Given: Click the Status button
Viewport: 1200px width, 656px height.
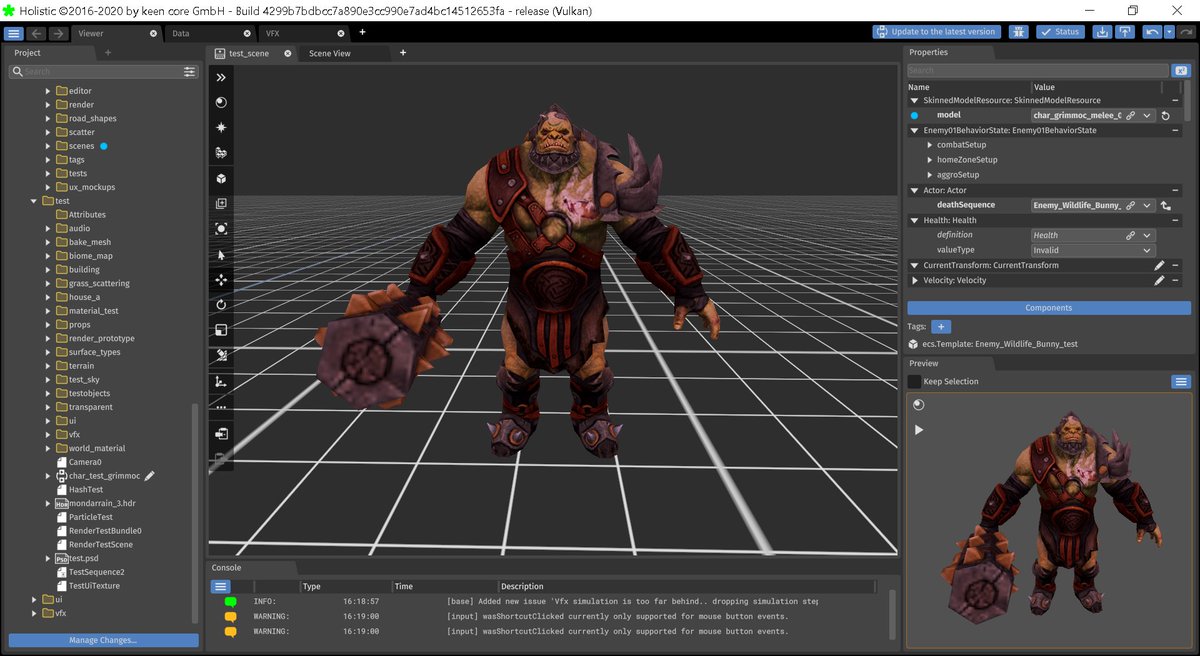Looking at the screenshot, I should coord(1060,32).
